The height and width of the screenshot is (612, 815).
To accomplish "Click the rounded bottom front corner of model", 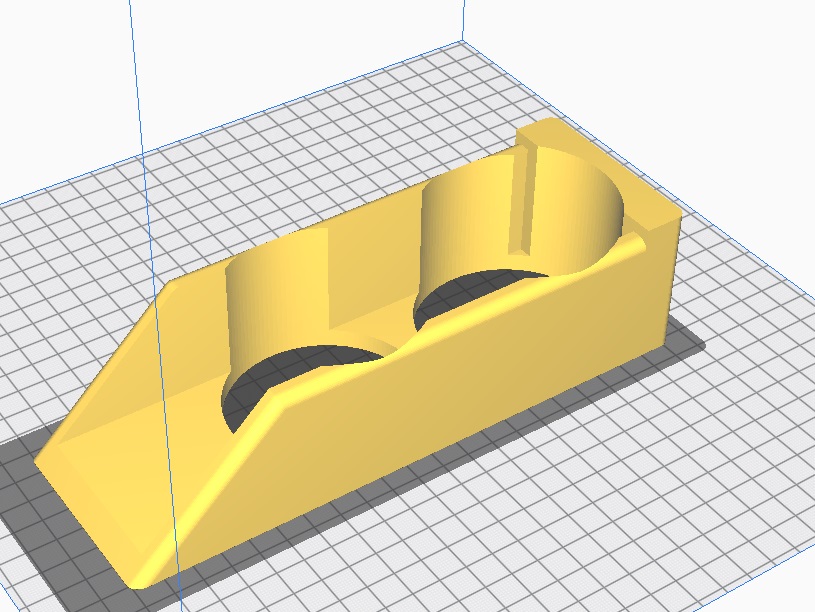I will click(x=140, y=575).
